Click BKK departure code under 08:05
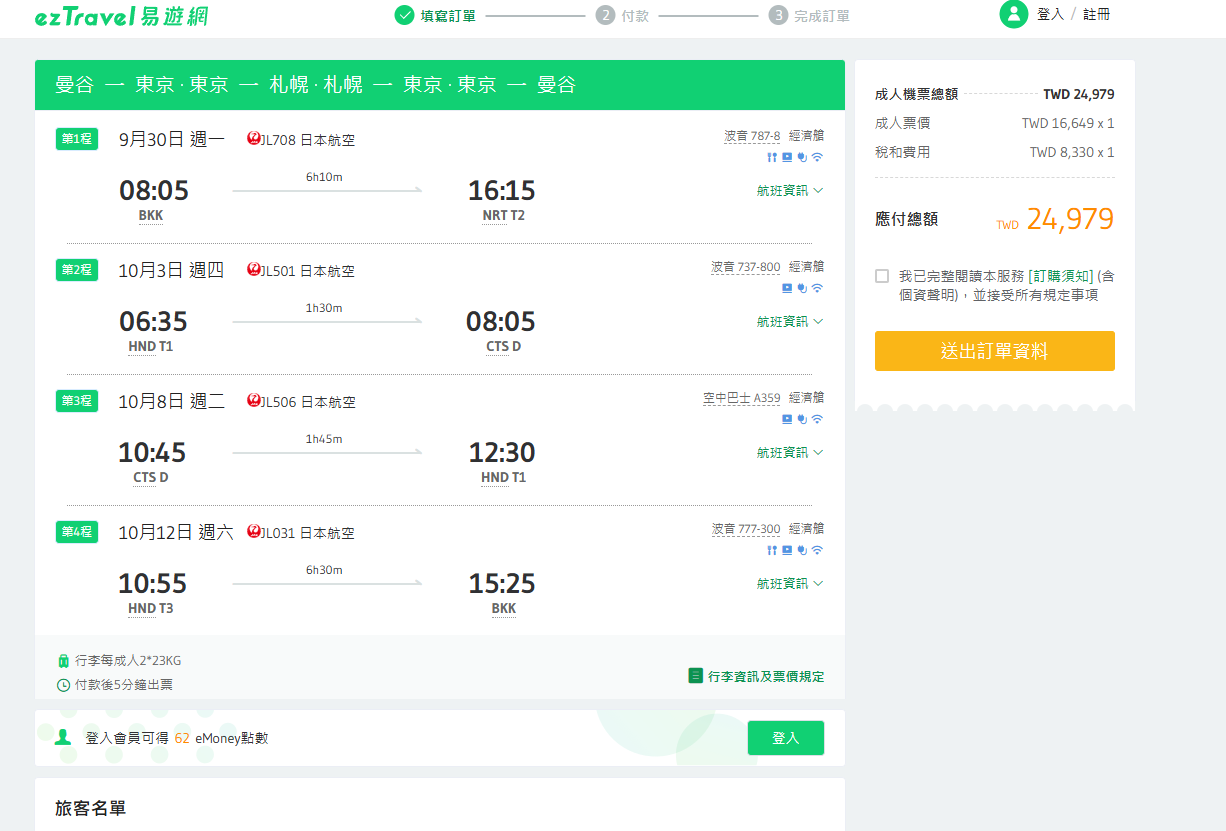 (x=151, y=215)
